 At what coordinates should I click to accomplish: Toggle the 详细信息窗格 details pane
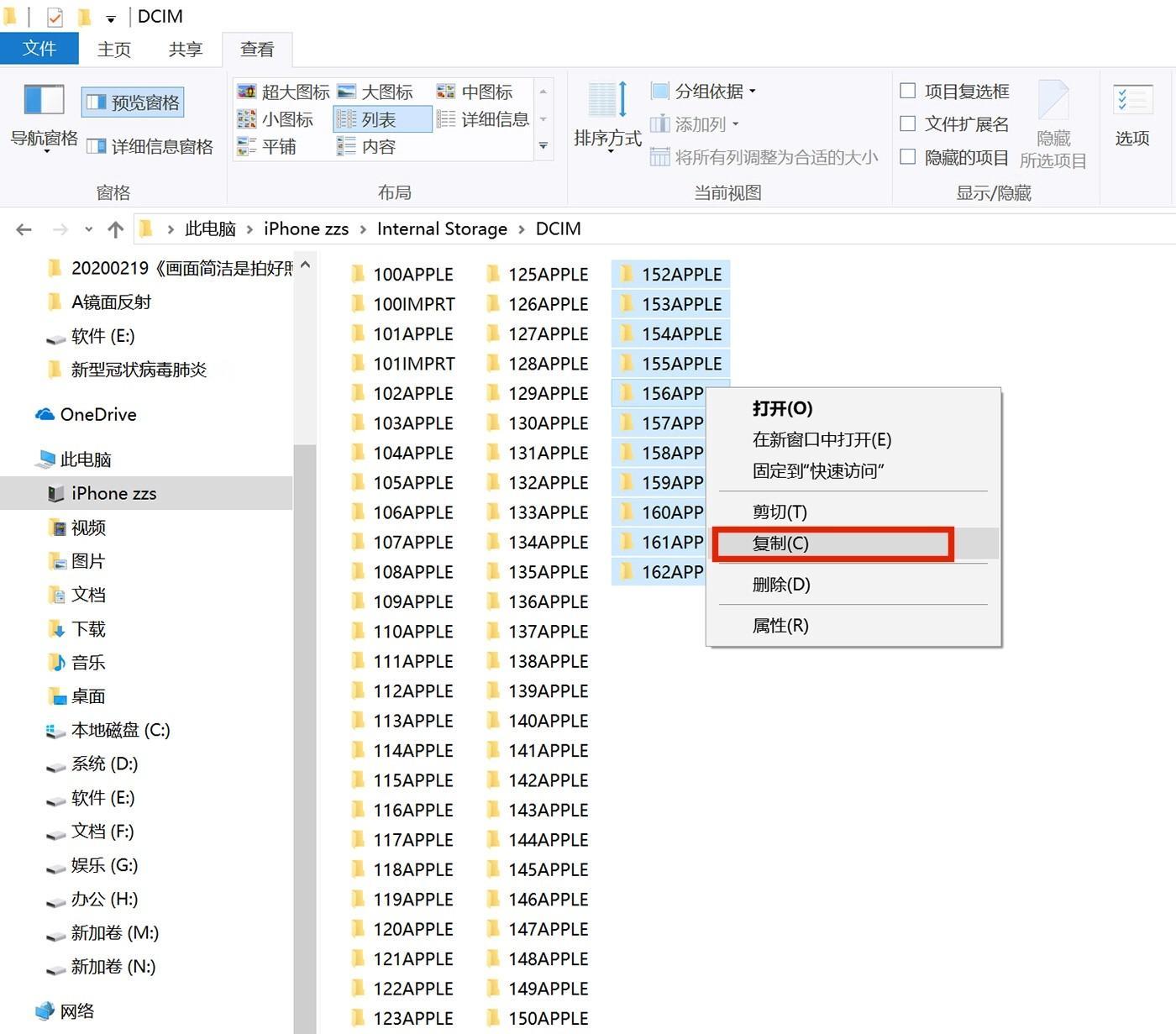[150, 146]
